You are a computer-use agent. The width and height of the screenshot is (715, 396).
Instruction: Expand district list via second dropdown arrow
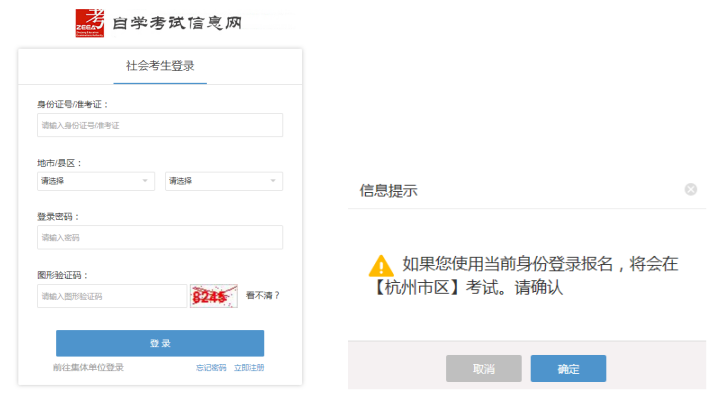273,181
